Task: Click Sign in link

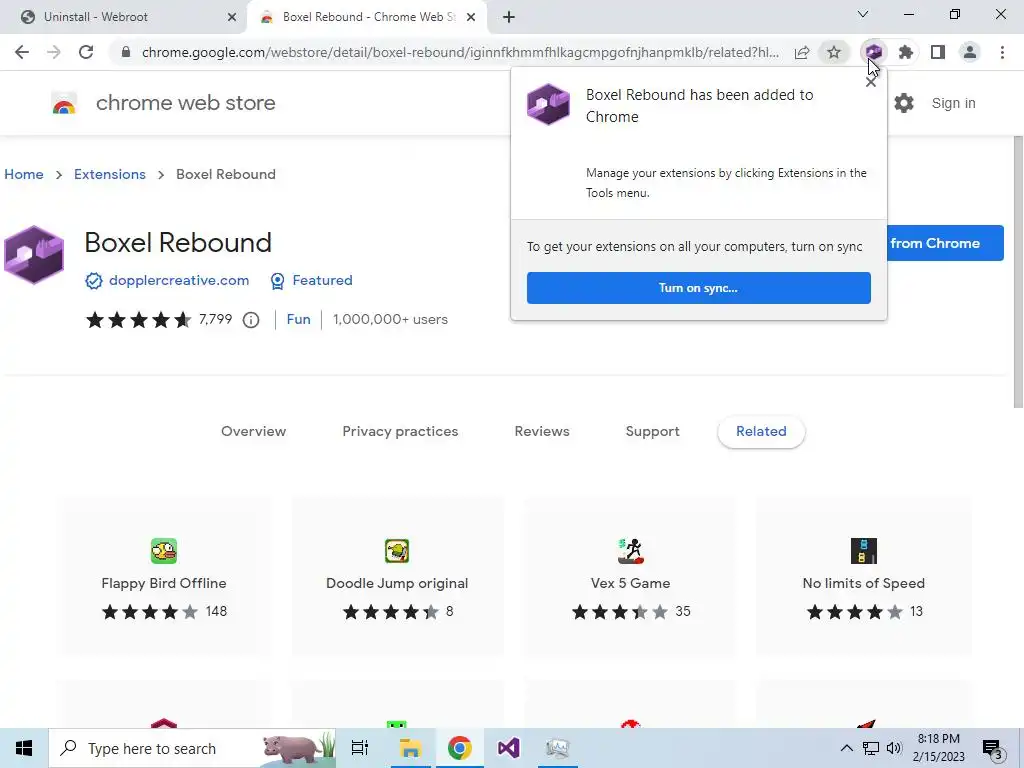Action: 953,103
